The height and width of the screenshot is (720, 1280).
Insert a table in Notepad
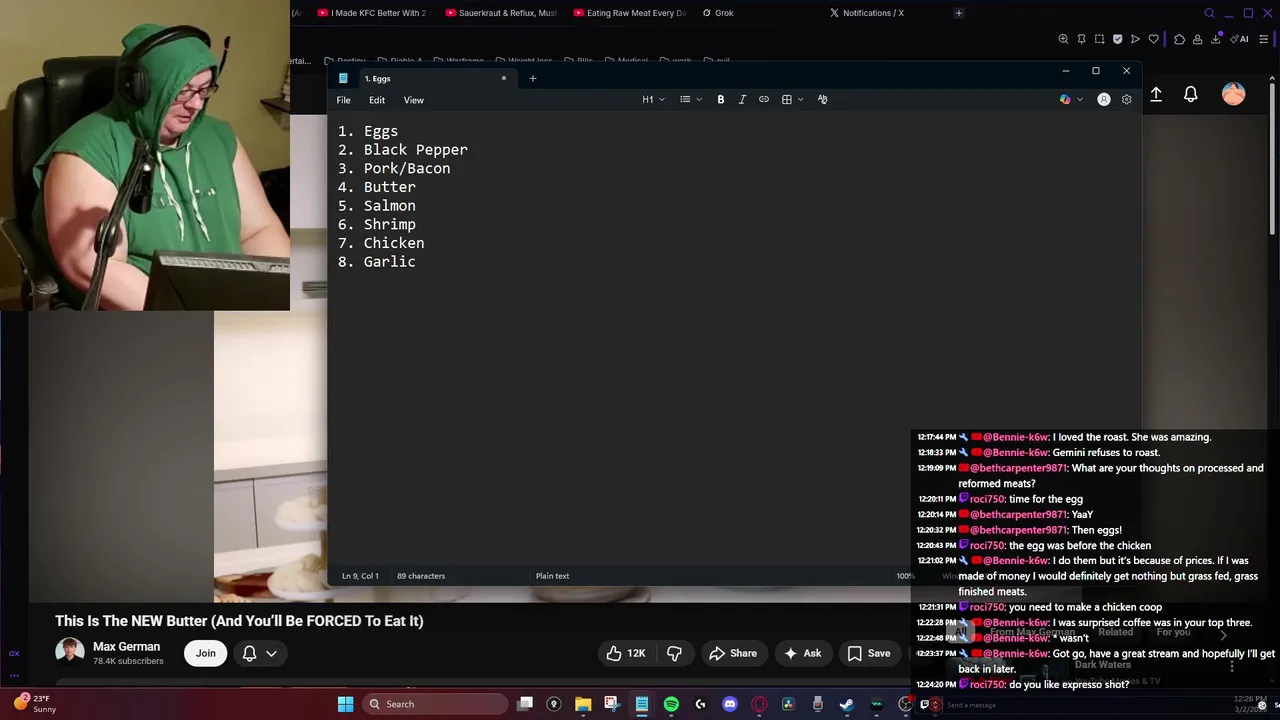pyautogui.click(x=787, y=99)
